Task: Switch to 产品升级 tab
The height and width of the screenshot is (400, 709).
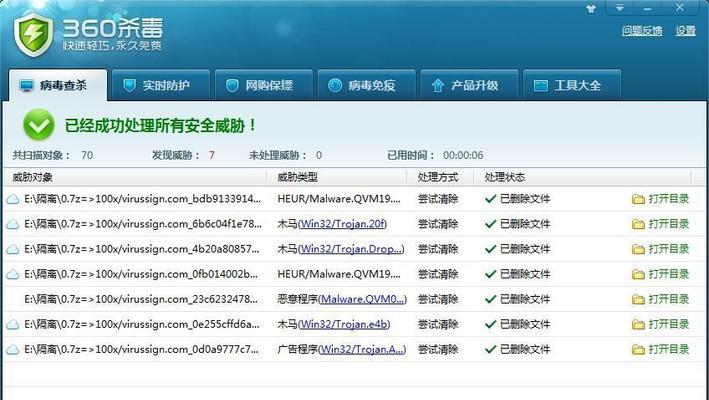Action: click(x=469, y=85)
